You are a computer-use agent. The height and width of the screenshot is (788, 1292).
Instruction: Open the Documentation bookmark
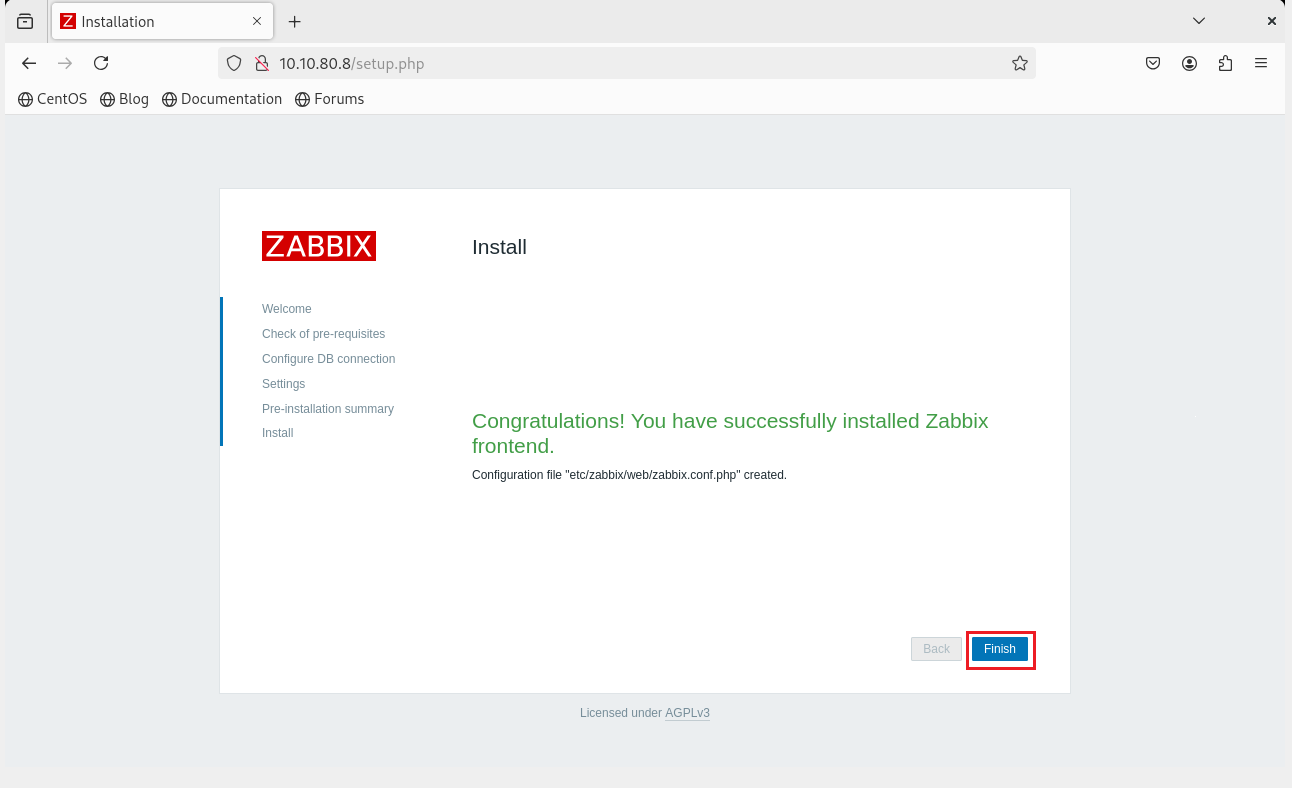[222, 99]
